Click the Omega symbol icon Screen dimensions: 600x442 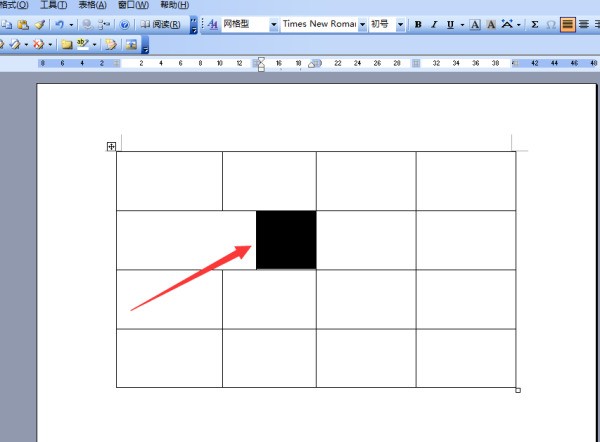(551, 25)
